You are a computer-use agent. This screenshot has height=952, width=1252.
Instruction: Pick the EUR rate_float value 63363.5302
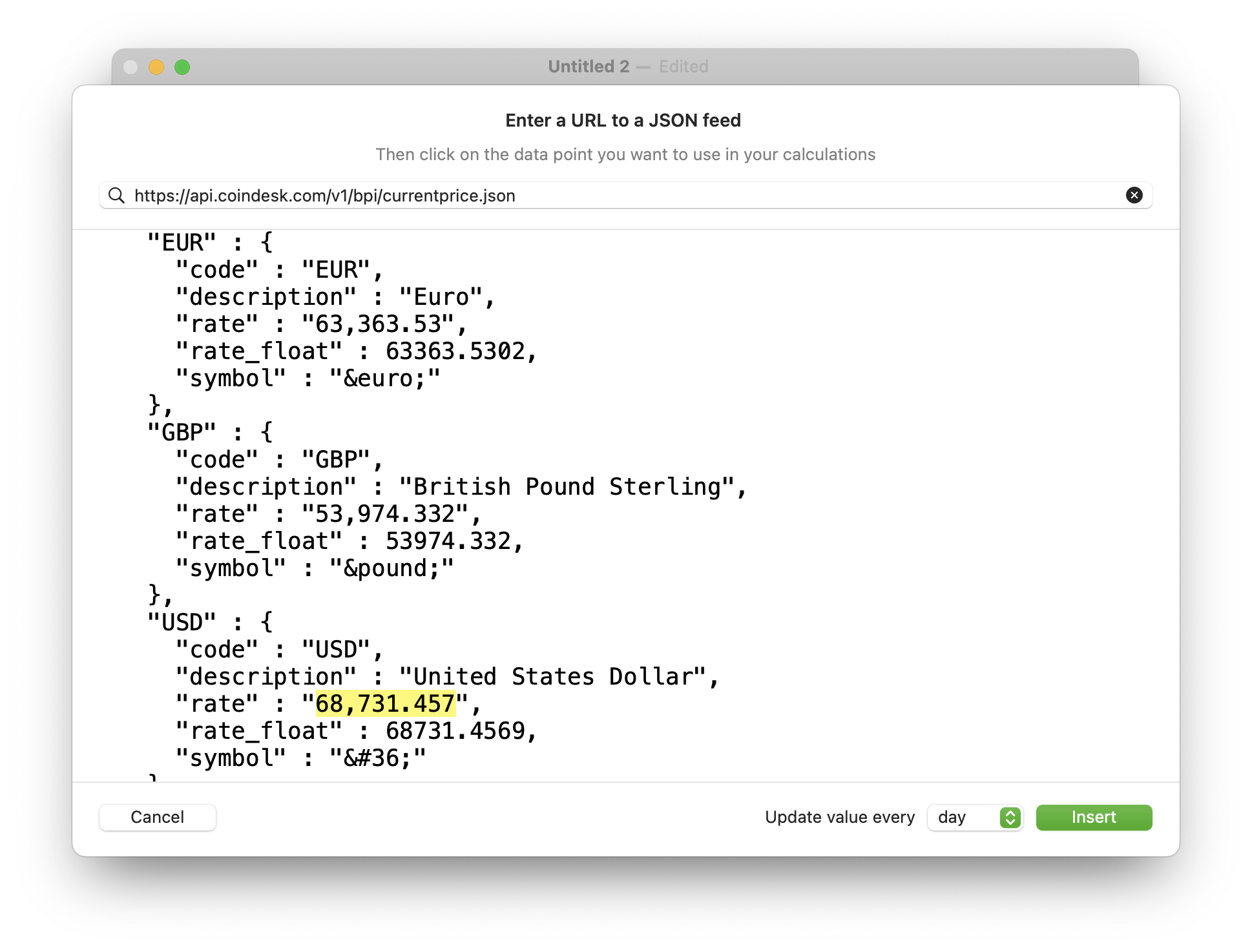coord(455,351)
